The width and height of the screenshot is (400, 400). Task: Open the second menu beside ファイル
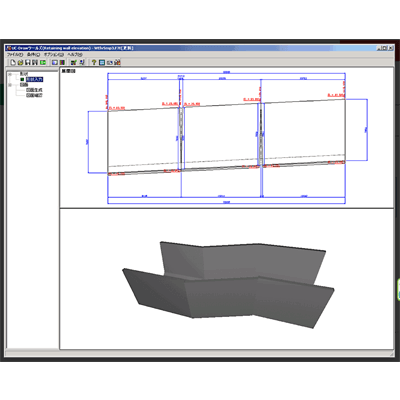(x=33, y=54)
